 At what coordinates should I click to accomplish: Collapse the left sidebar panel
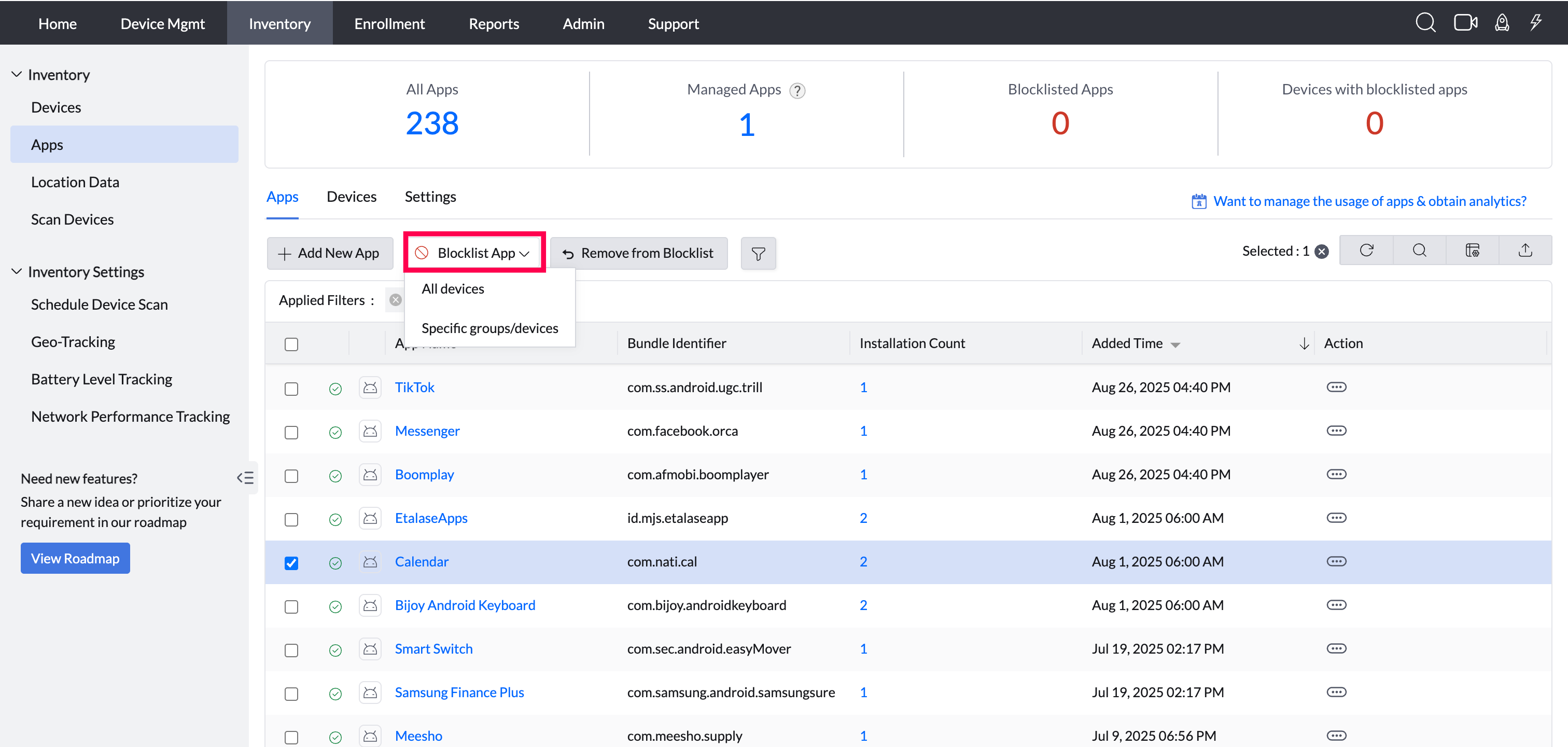245,478
